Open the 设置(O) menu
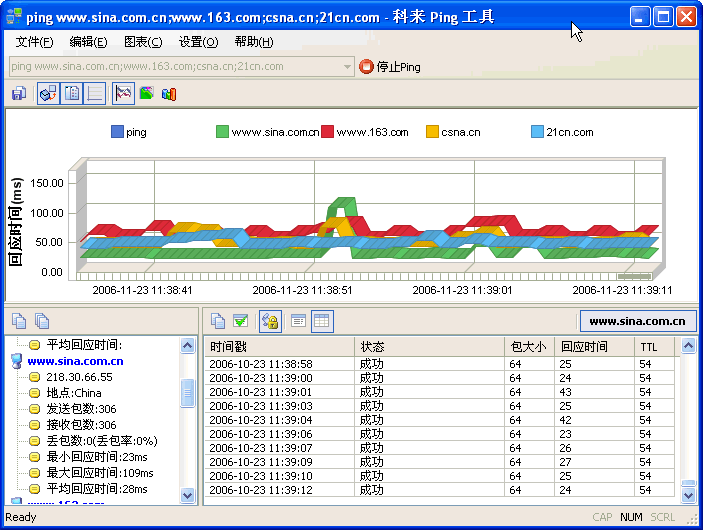The width and height of the screenshot is (703, 530). click(x=198, y=41)
